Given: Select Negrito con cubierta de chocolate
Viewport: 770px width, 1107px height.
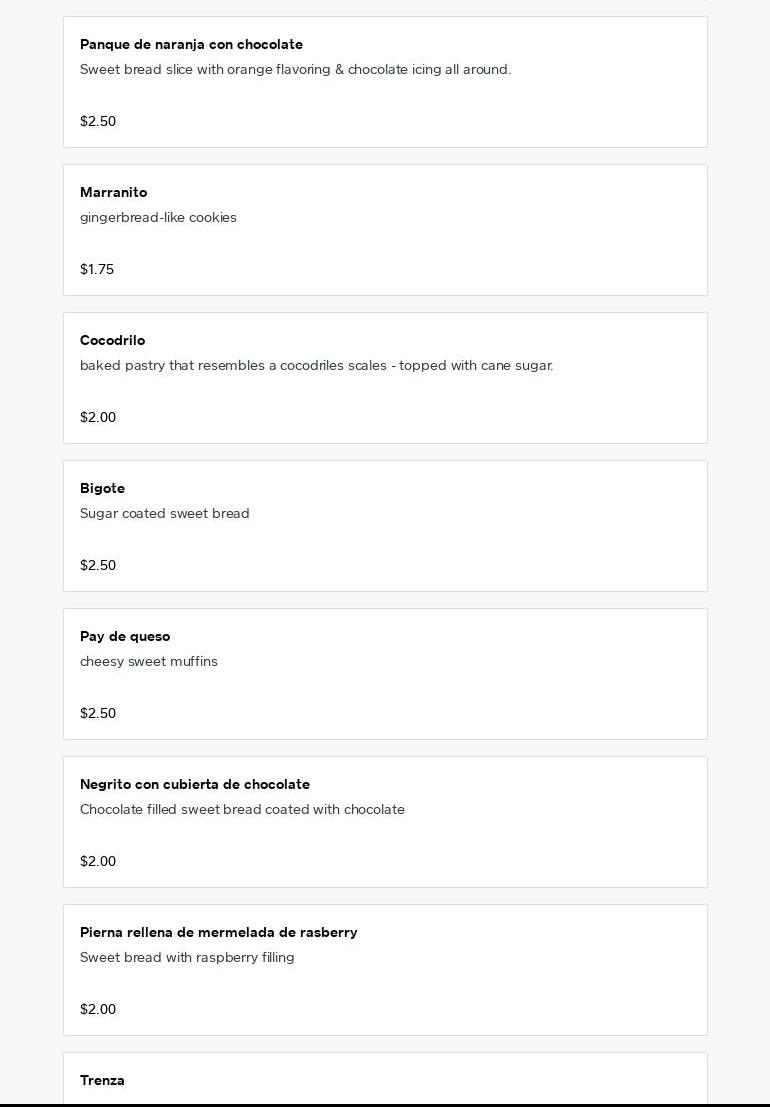Looking at the screenshot, I should 385,822.
